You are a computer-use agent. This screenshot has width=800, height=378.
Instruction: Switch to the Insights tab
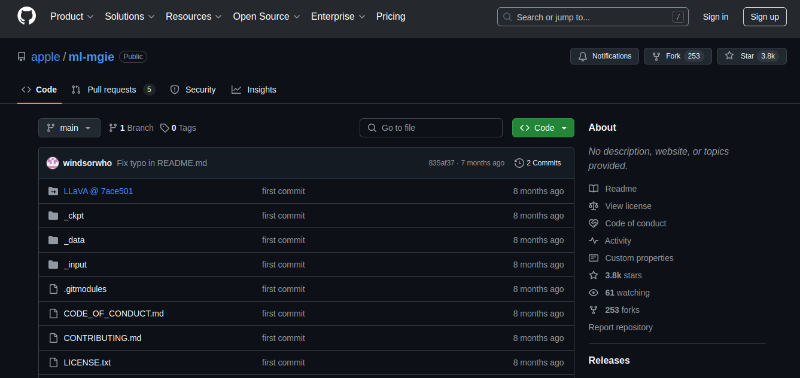click(x=254, y=90)
